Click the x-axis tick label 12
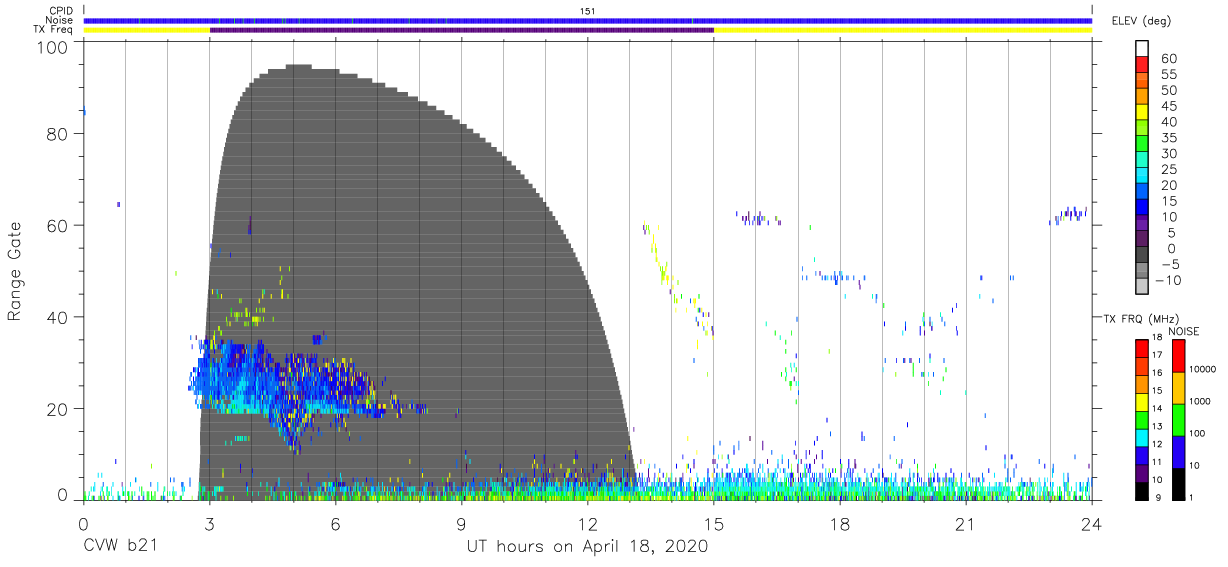Screen dimensions: 1228x567 (x=588, y=523)
